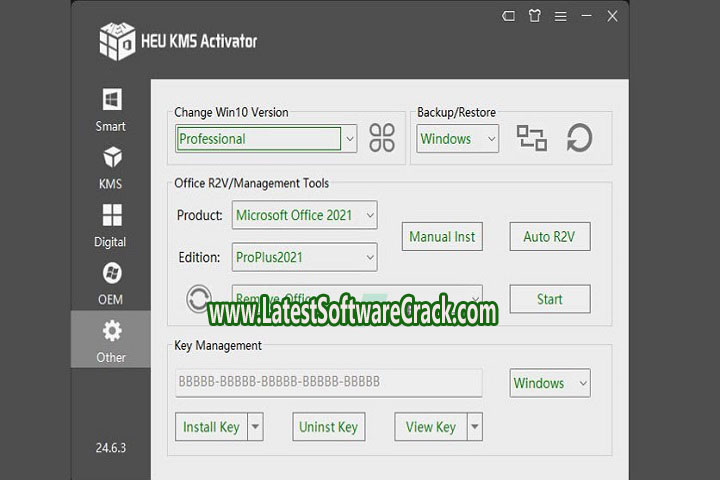This screenshot has width=720, height=480.
Task: Click the Uninst Key button
Action: tap(328, 427)
